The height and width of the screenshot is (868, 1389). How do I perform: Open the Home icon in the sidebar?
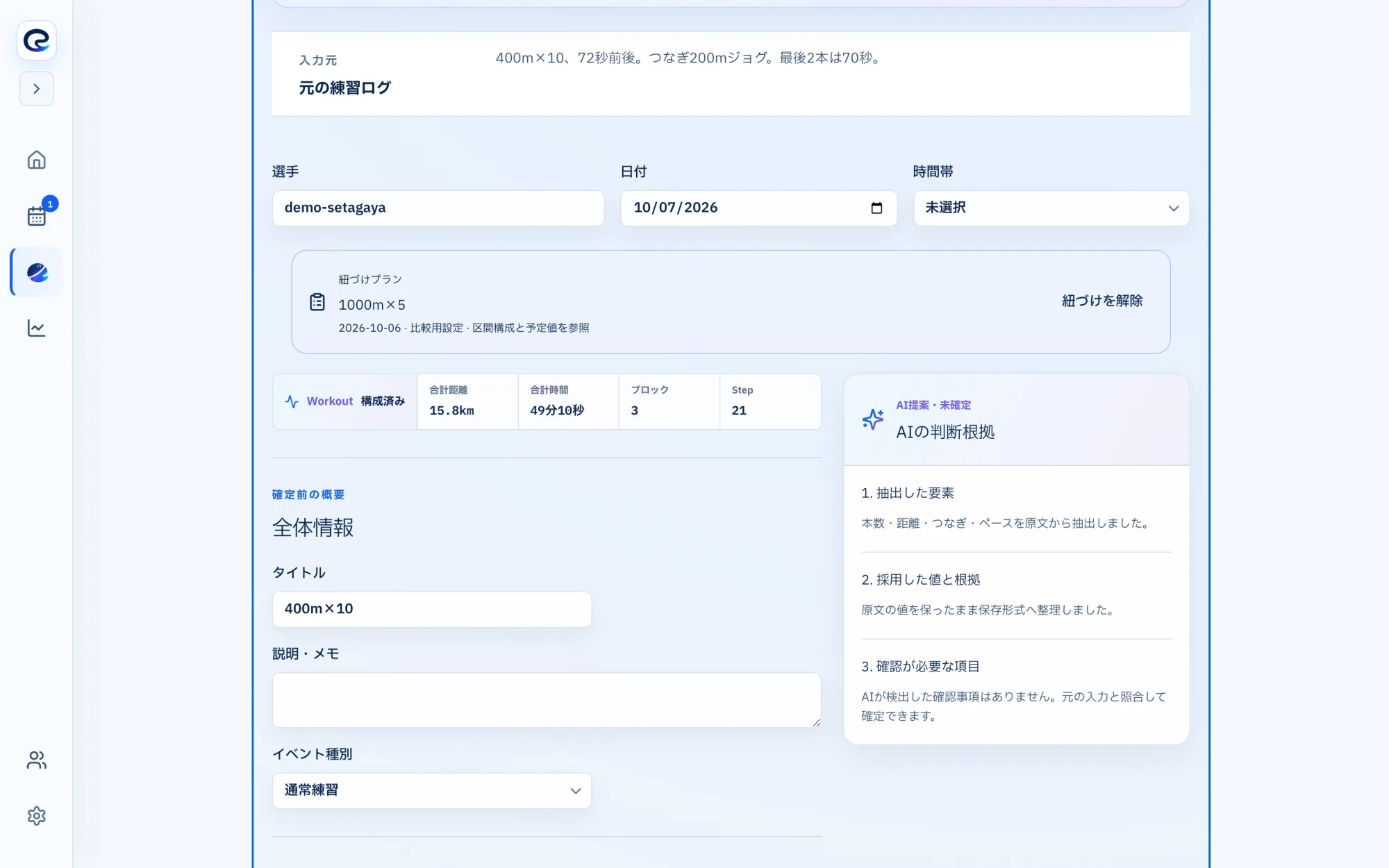(x=37, y=160)
